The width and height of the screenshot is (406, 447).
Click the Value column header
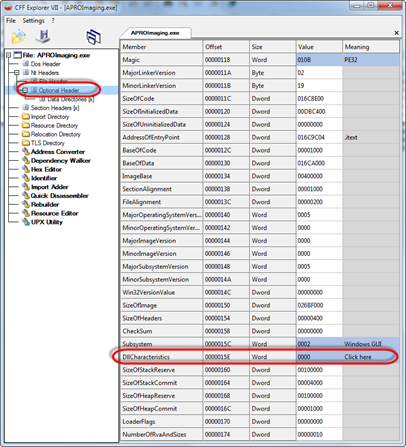[x=319, y=47]
